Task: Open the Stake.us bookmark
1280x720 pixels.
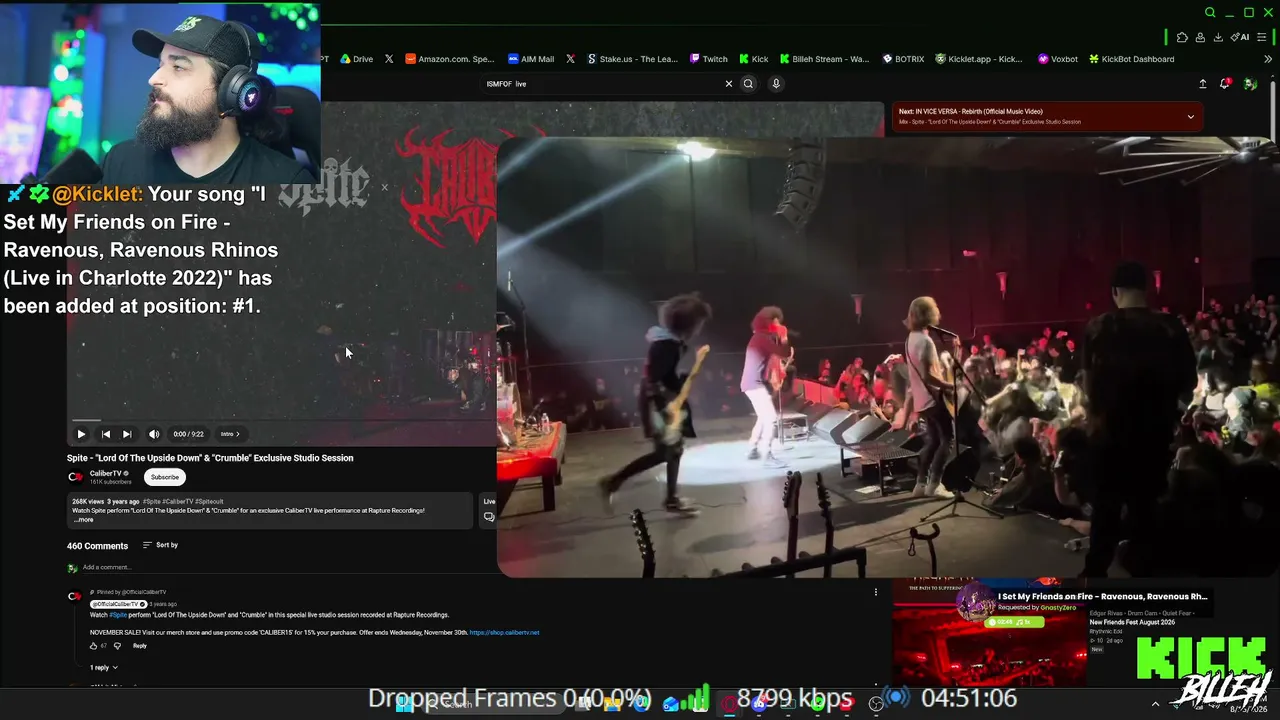Action: (x=632, y=59)
